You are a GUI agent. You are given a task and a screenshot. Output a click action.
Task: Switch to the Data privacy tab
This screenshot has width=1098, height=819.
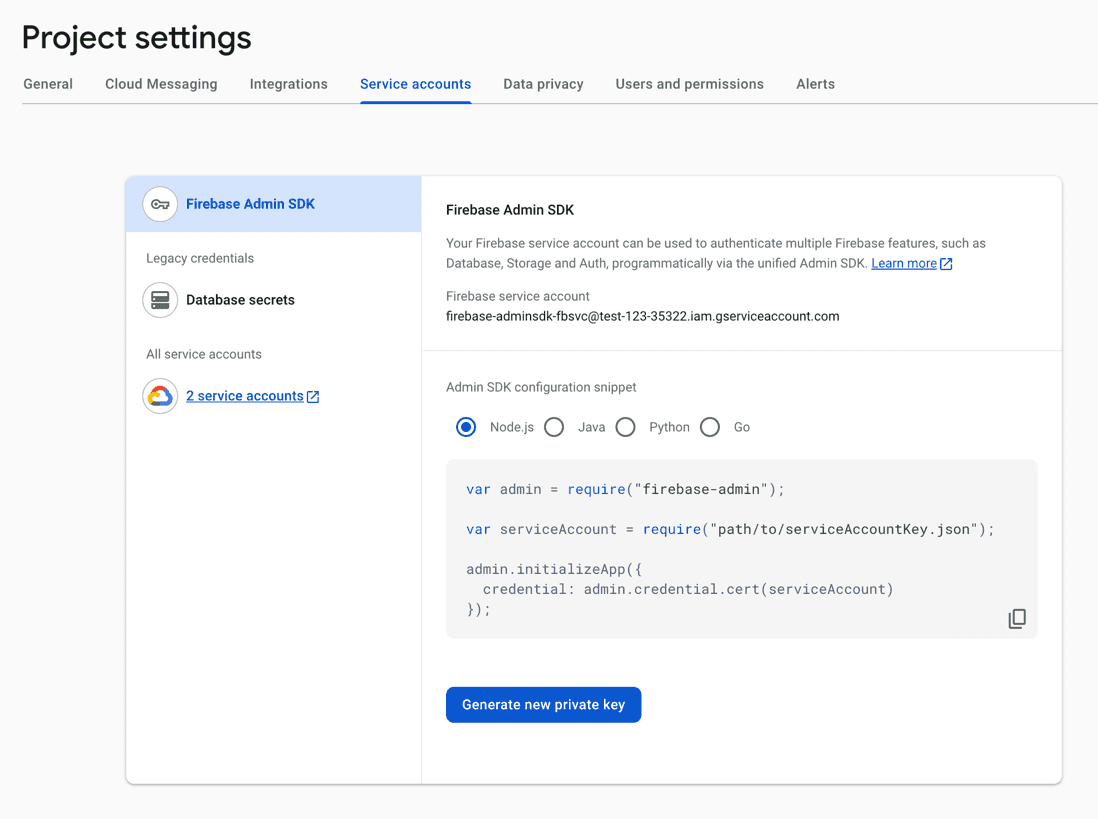(543, 84)
